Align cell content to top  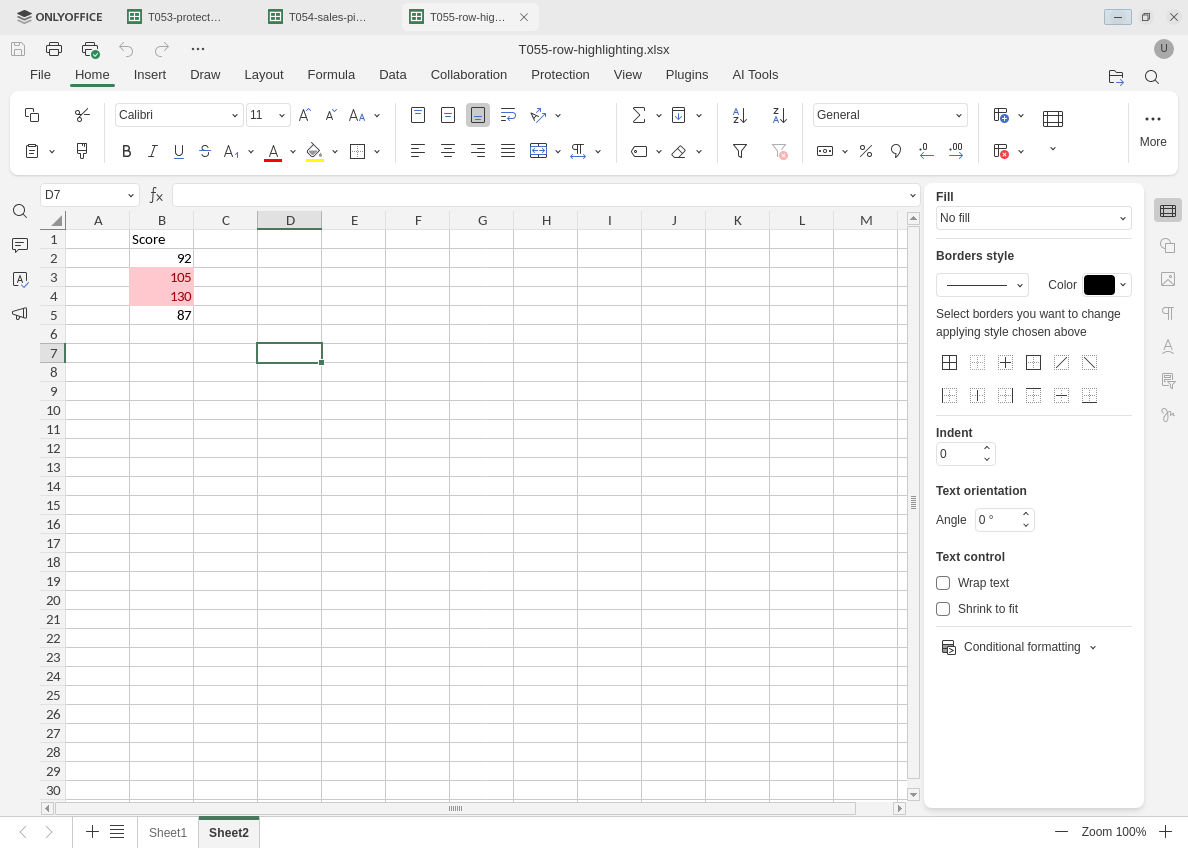[417, 115]
